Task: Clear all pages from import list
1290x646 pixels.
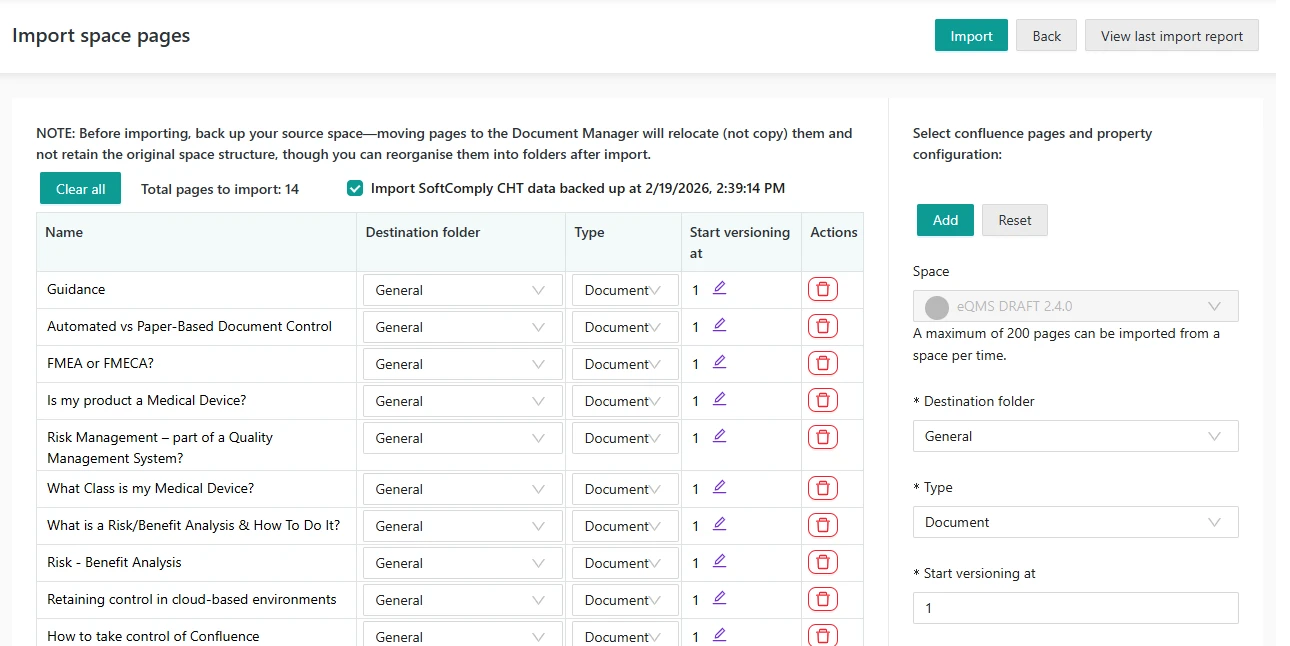Action: click(80, 189)
